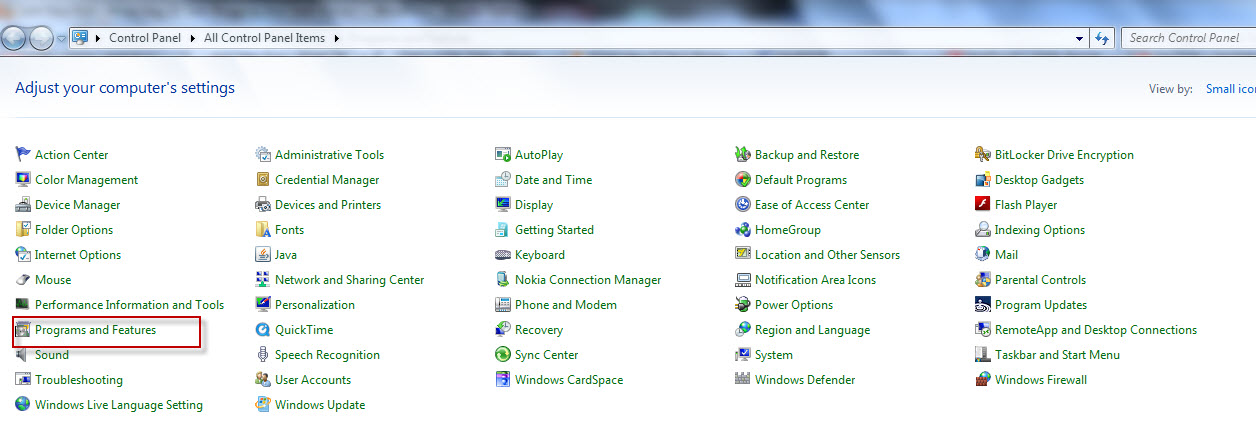Open Troubleshooting
The height and width of the screenshot is (430, 1256).
79,380
